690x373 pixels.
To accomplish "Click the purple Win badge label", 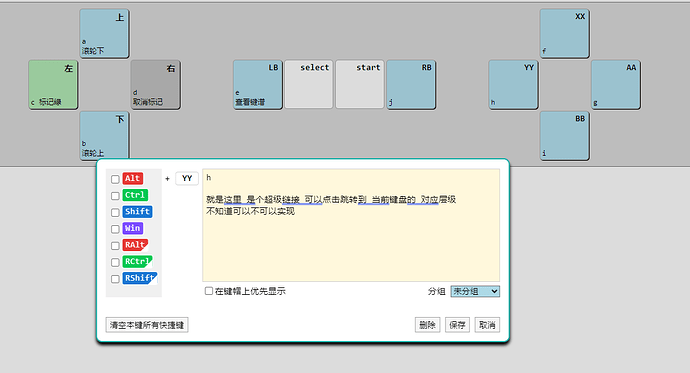I will click(132, 228).
